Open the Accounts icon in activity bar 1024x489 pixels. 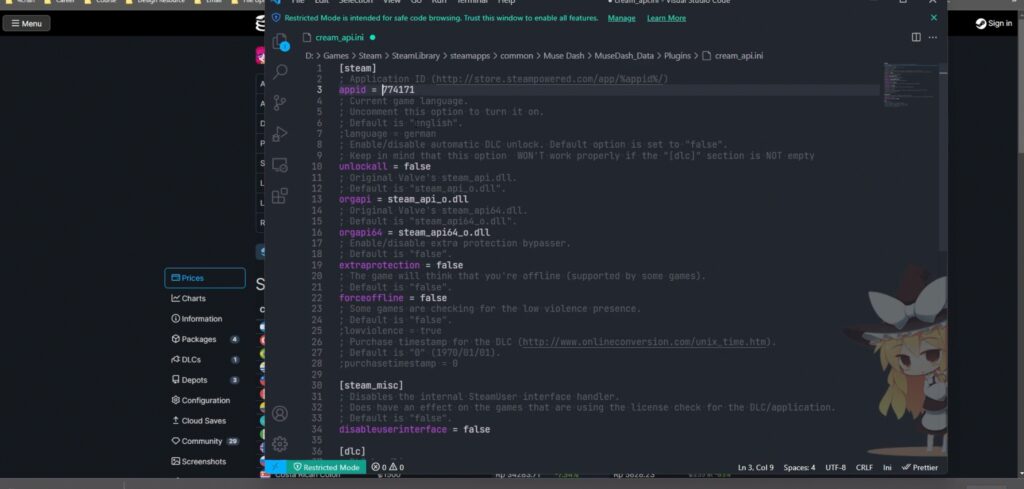tap(280, 413)
